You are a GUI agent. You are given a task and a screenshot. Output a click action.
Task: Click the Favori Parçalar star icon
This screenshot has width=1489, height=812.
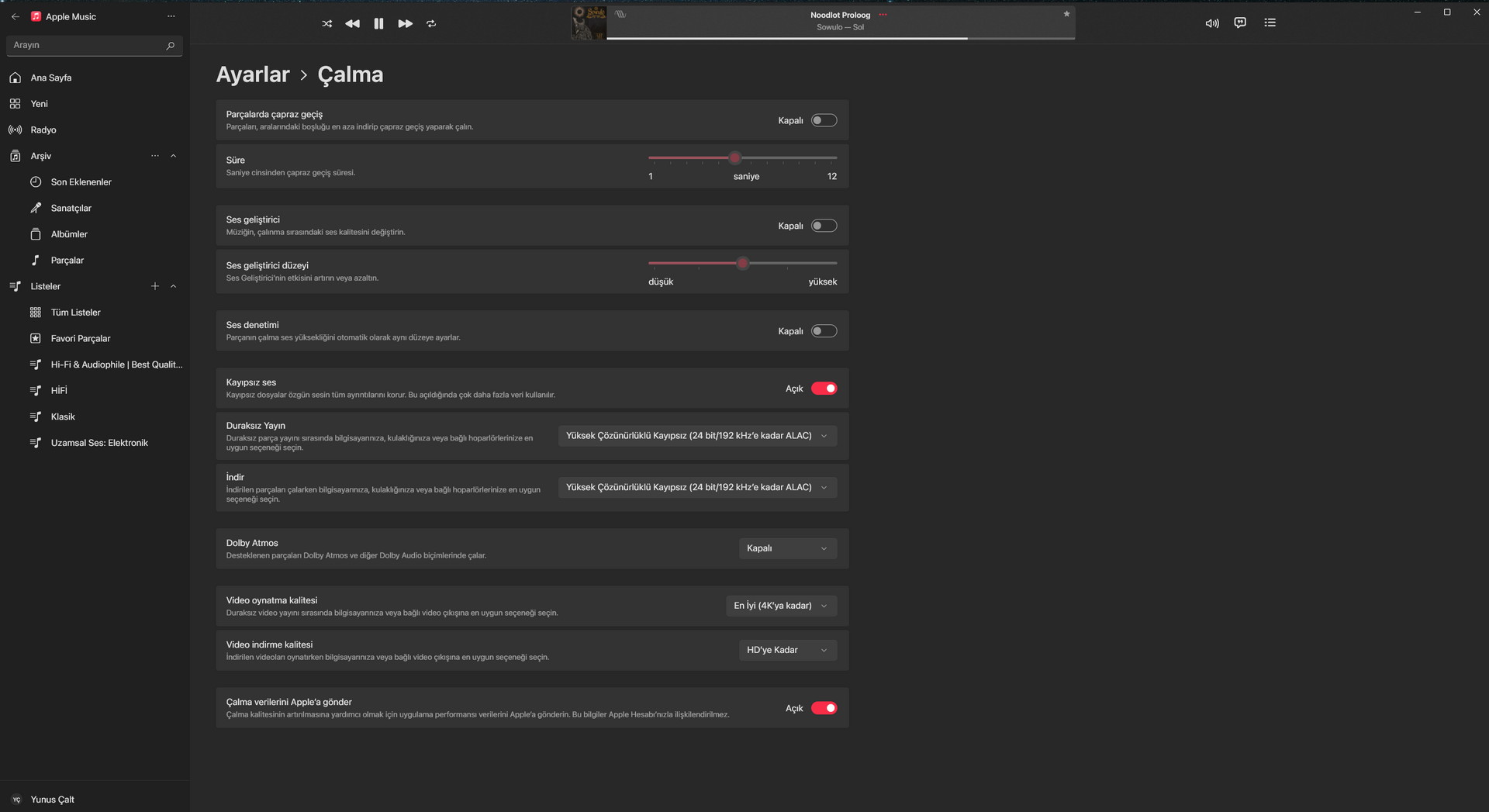pos(36,339)
